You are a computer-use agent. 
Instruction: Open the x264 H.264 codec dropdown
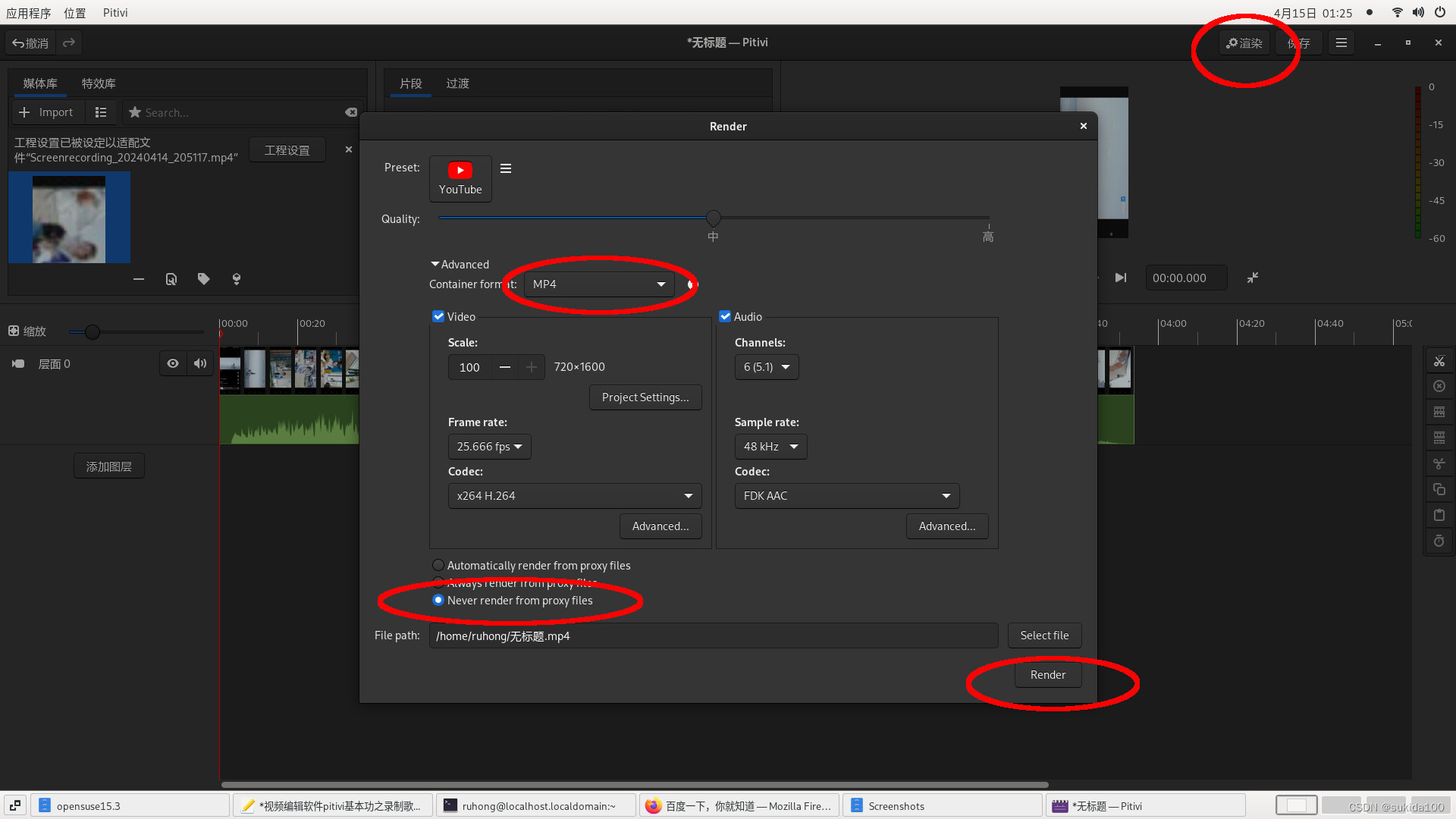574,496
